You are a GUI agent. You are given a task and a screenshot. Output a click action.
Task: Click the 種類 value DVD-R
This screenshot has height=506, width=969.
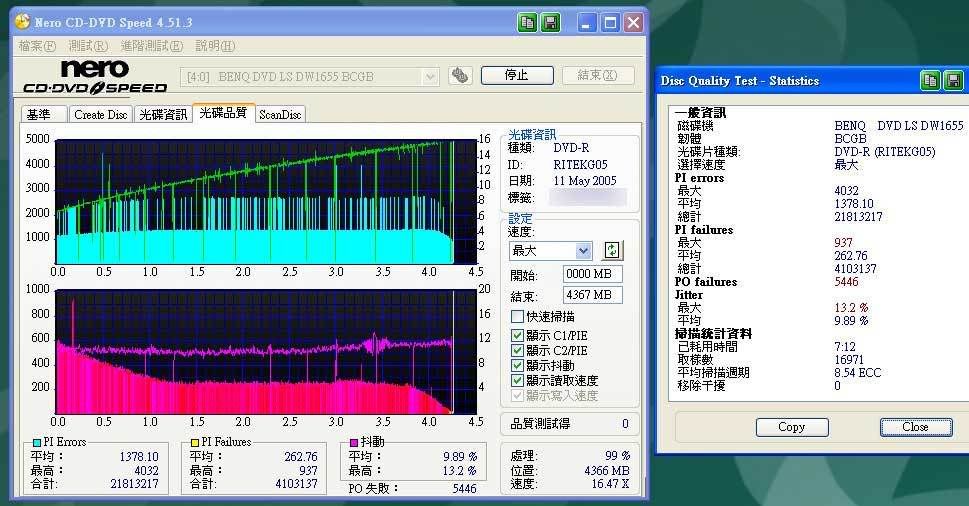click(x=571, y=148)
